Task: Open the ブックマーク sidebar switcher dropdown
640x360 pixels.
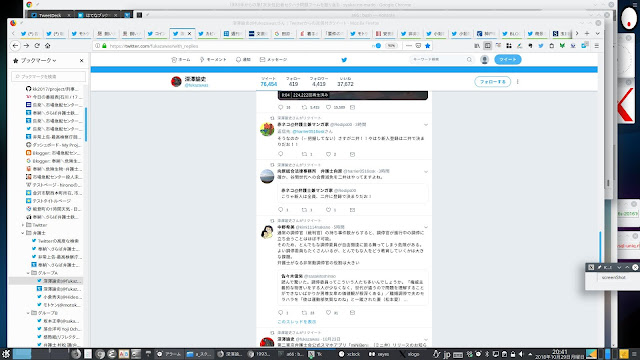Action: 38,60
